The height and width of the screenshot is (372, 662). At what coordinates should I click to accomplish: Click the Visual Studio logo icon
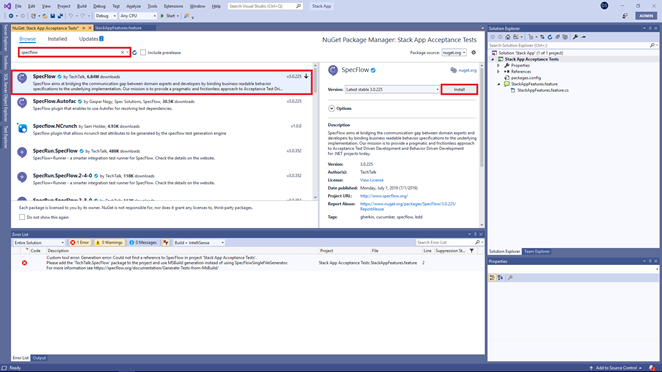click(7, 6)
